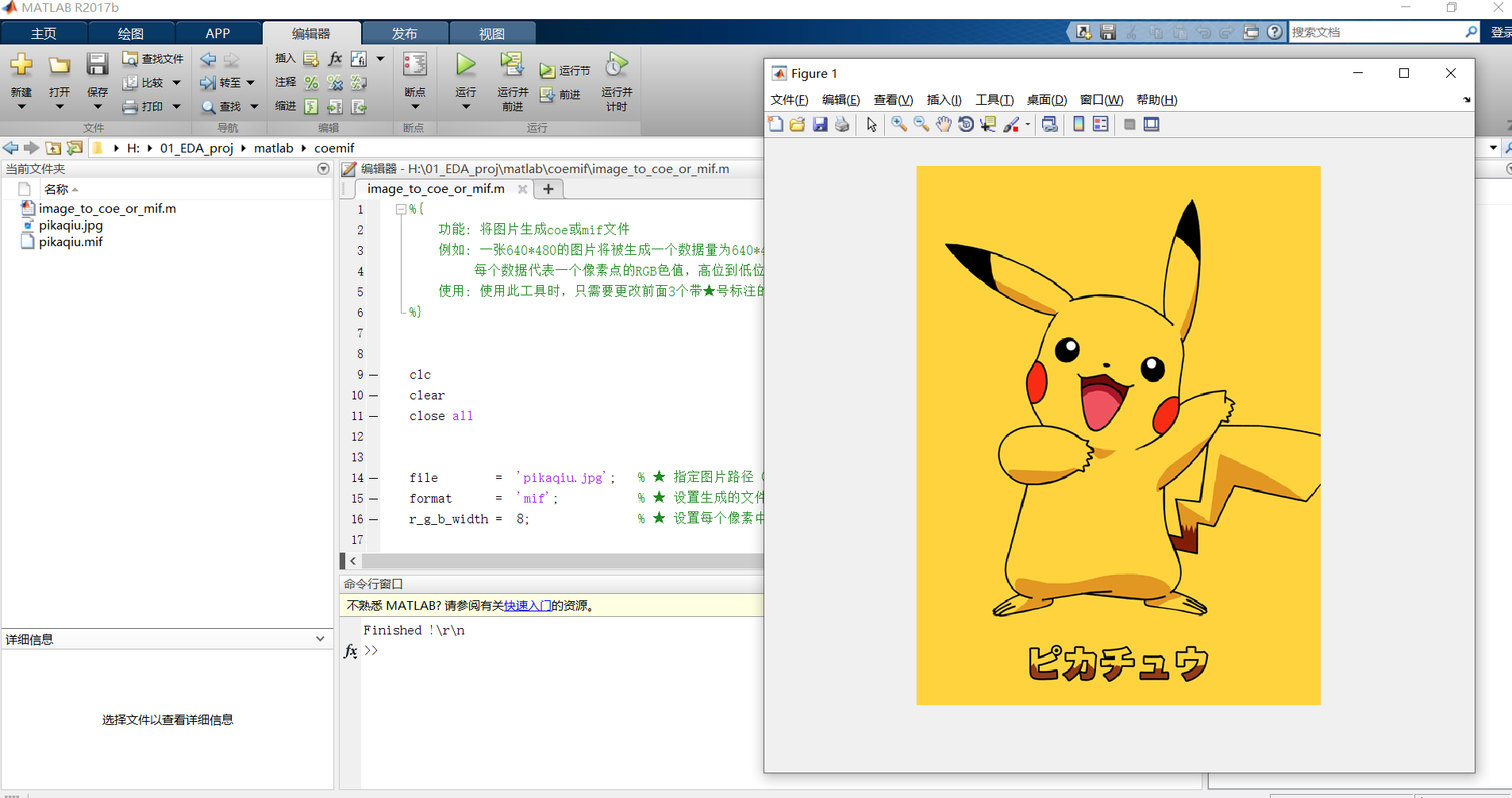The image size is (1512, 798).
Task: Select the Zoom In tool in Figure 1
Action: point(898,125)
